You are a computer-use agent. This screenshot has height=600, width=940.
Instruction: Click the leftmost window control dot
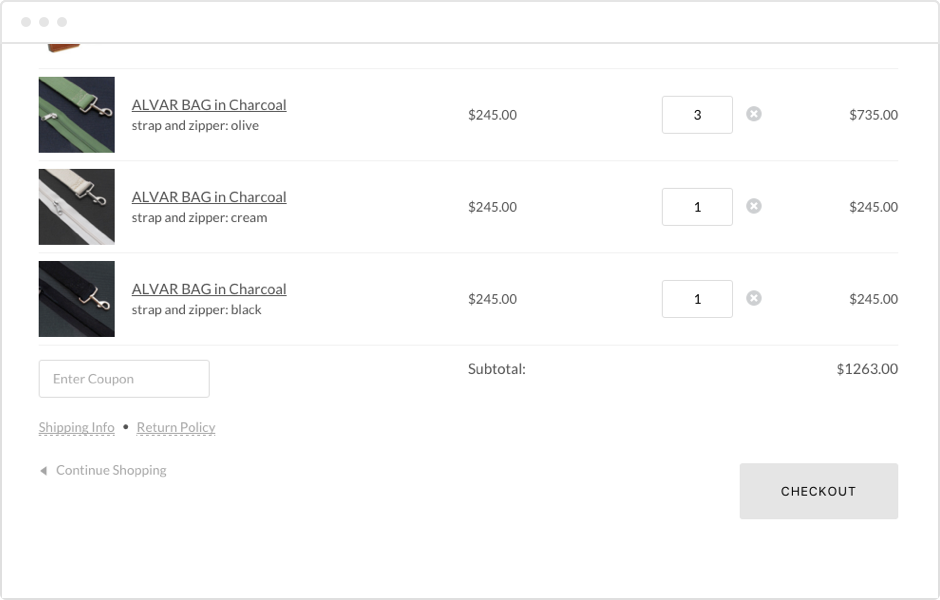point(24,20)
